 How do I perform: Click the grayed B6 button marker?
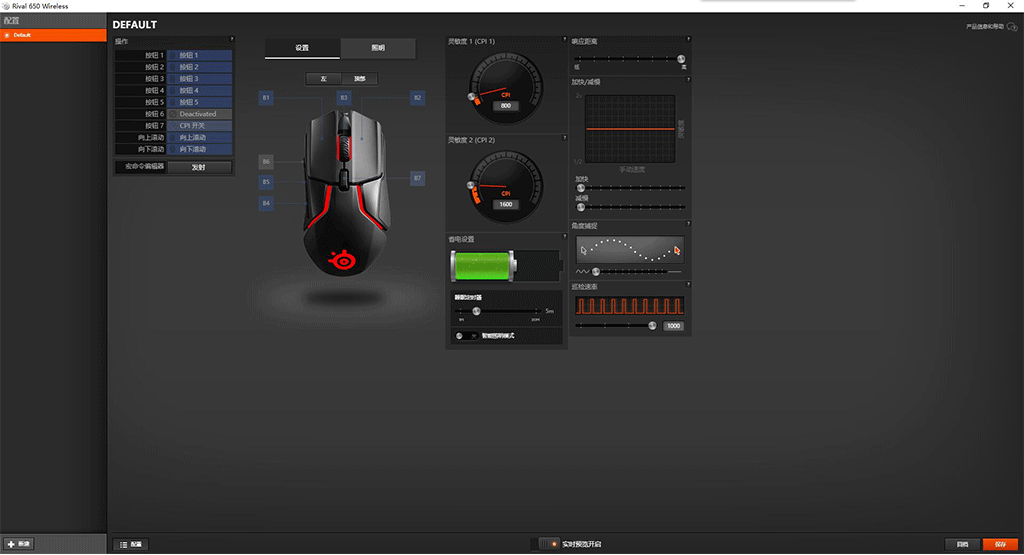click(x=266, y=161)
